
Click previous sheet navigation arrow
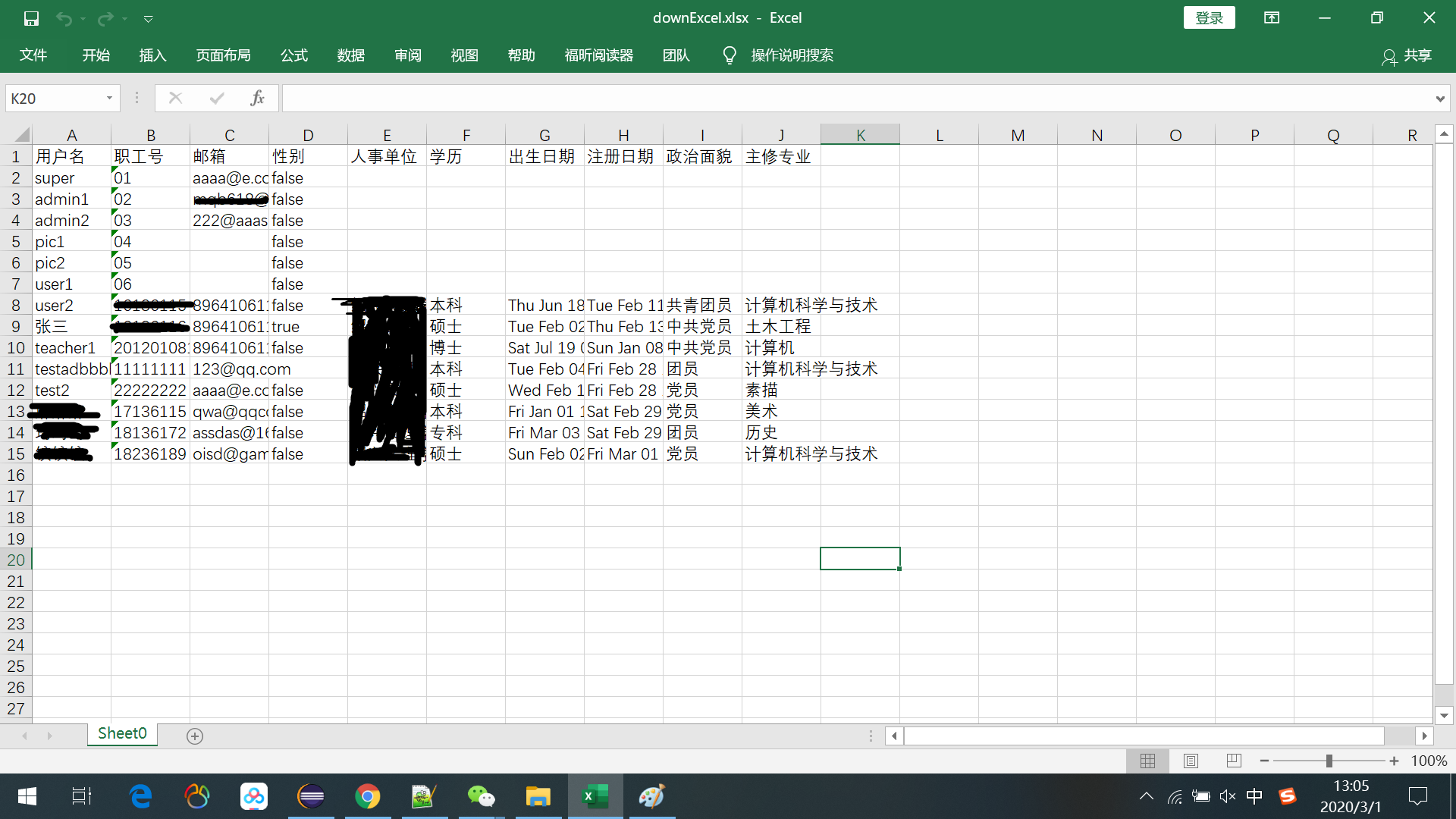(x=25, y=736)
